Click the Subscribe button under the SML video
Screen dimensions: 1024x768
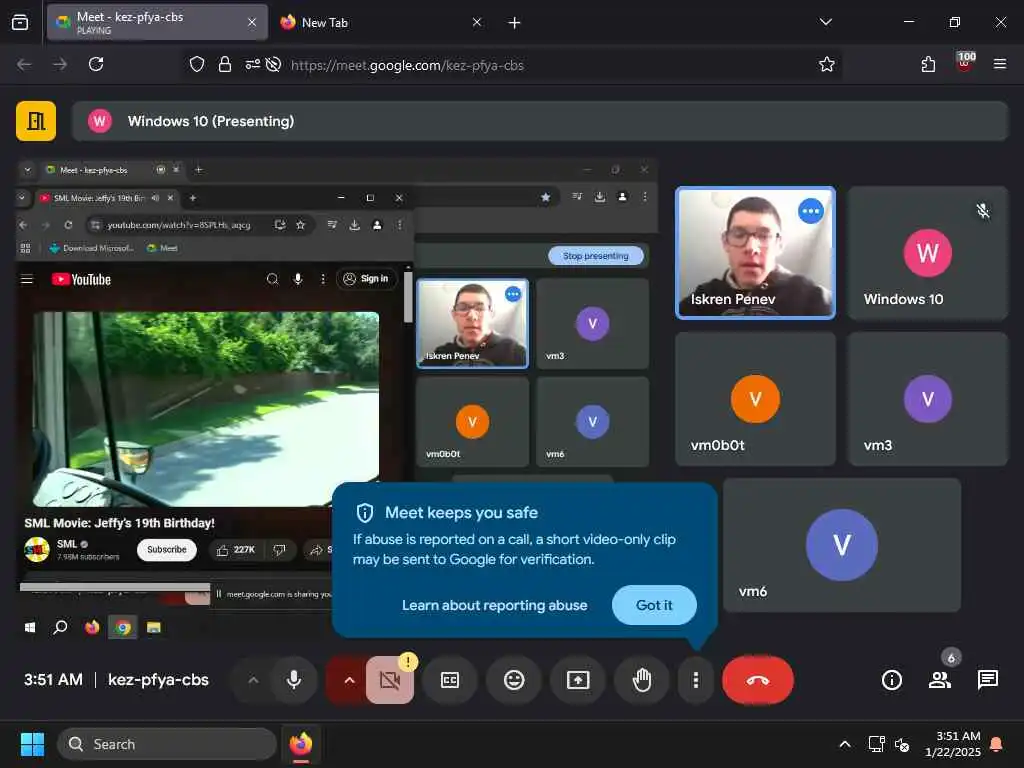pyautogui.click(x=167, y=550)
